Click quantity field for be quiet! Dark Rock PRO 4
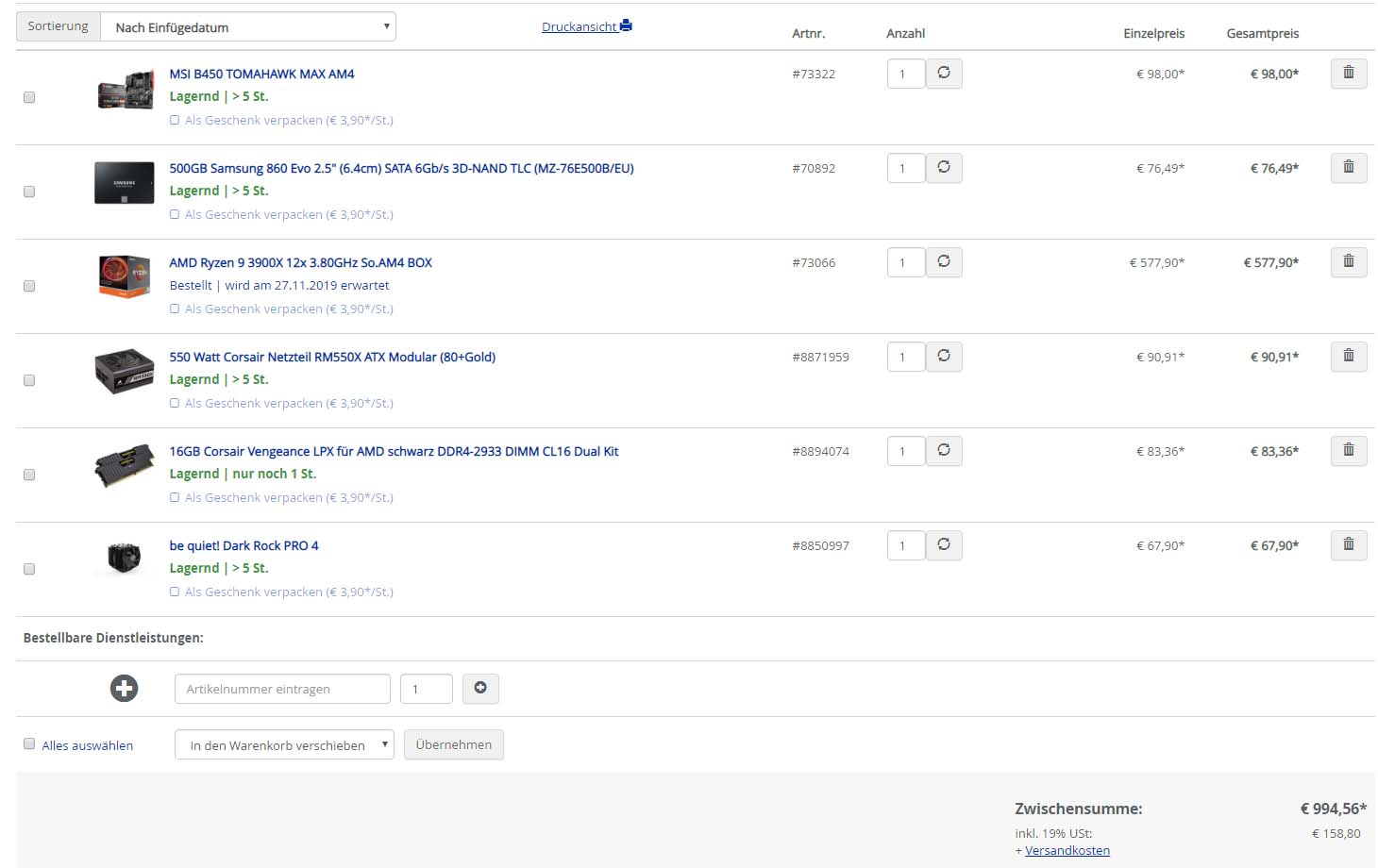The image size is (1378, 868). pyautogui.click(x=906, y=545)
